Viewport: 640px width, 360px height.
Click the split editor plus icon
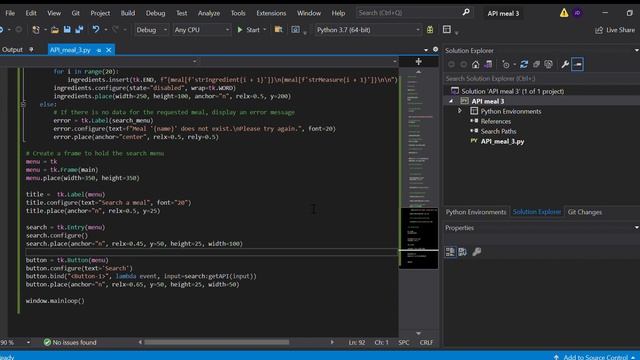tap(418, 62)
